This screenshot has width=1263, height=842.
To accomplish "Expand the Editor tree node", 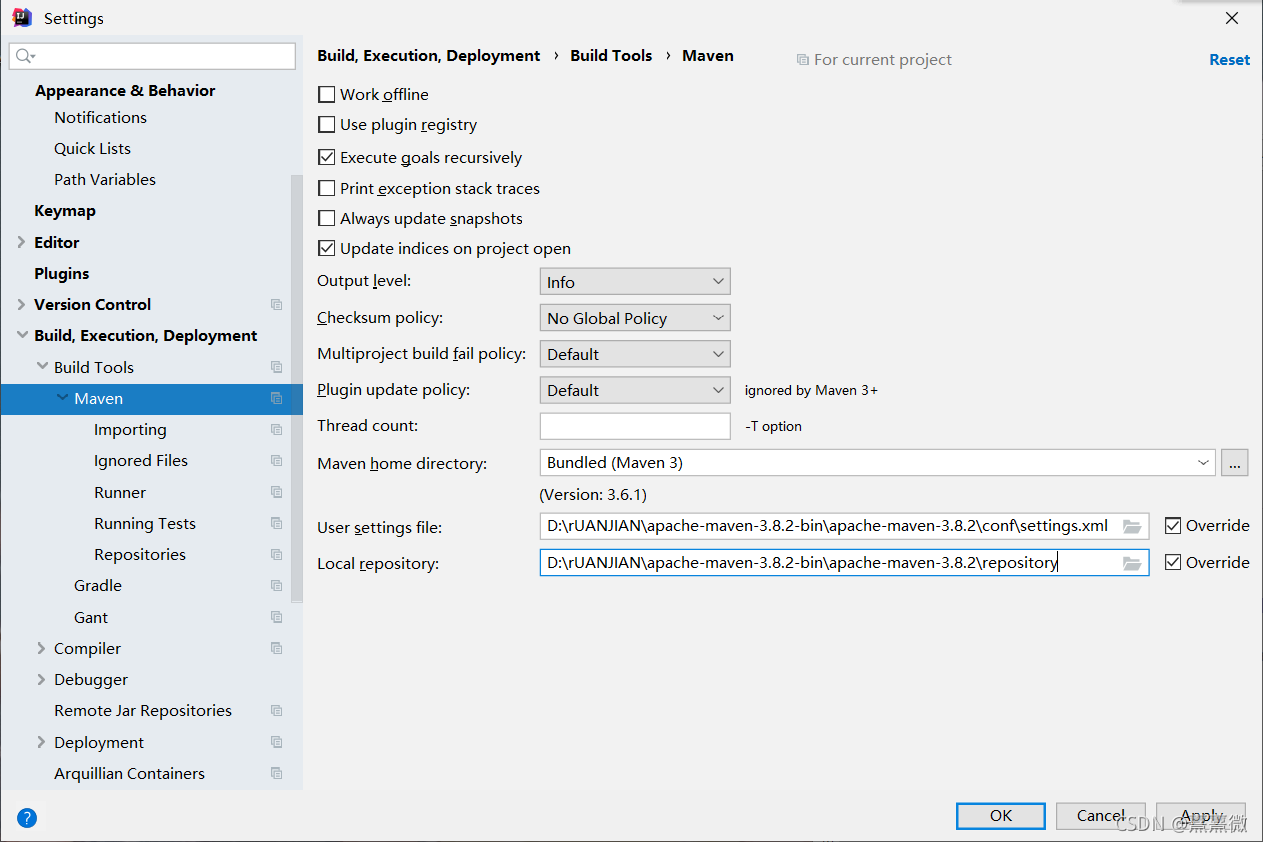I will [22, 242].
